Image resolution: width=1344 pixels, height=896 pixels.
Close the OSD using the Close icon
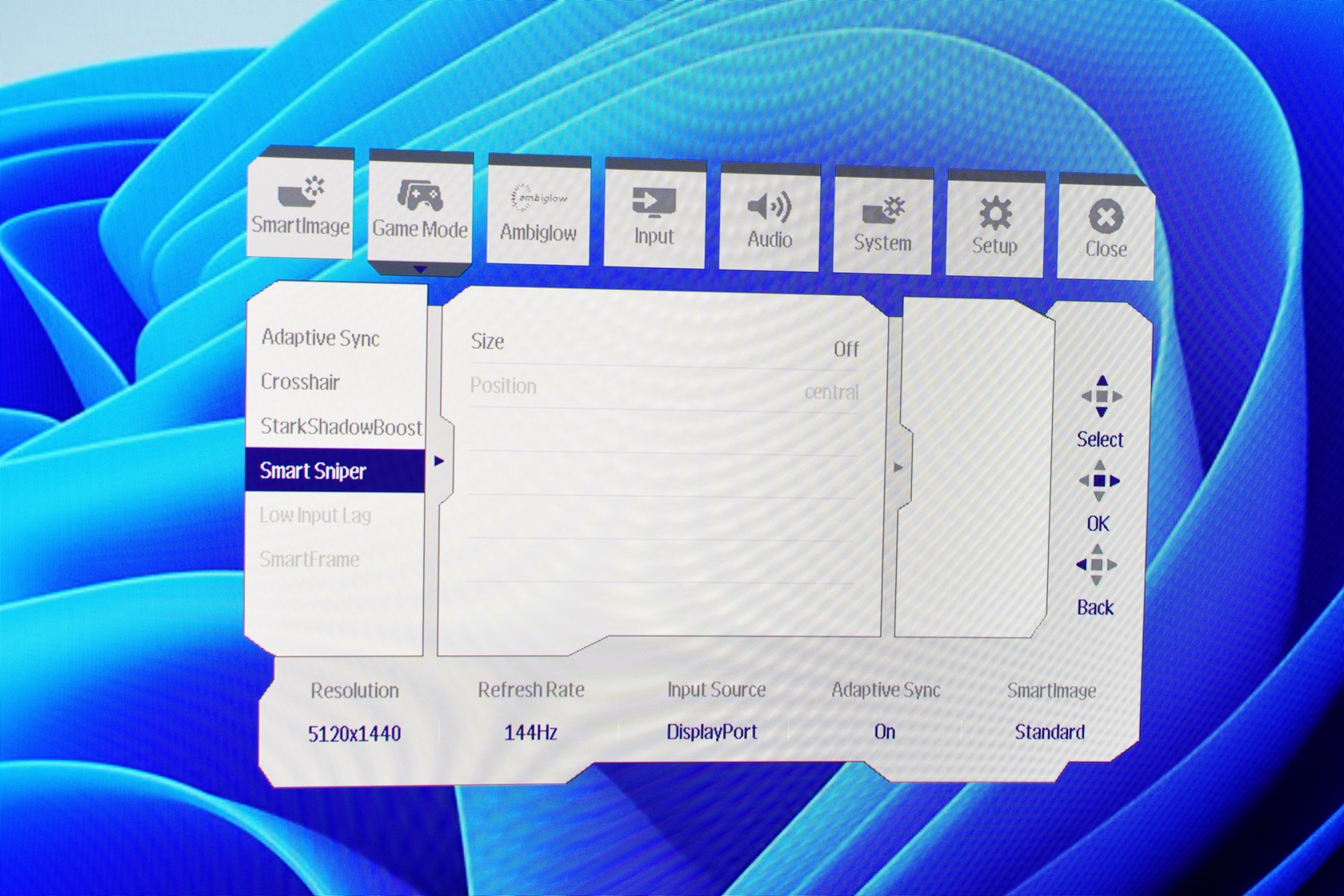click(x=1106, y=217)
